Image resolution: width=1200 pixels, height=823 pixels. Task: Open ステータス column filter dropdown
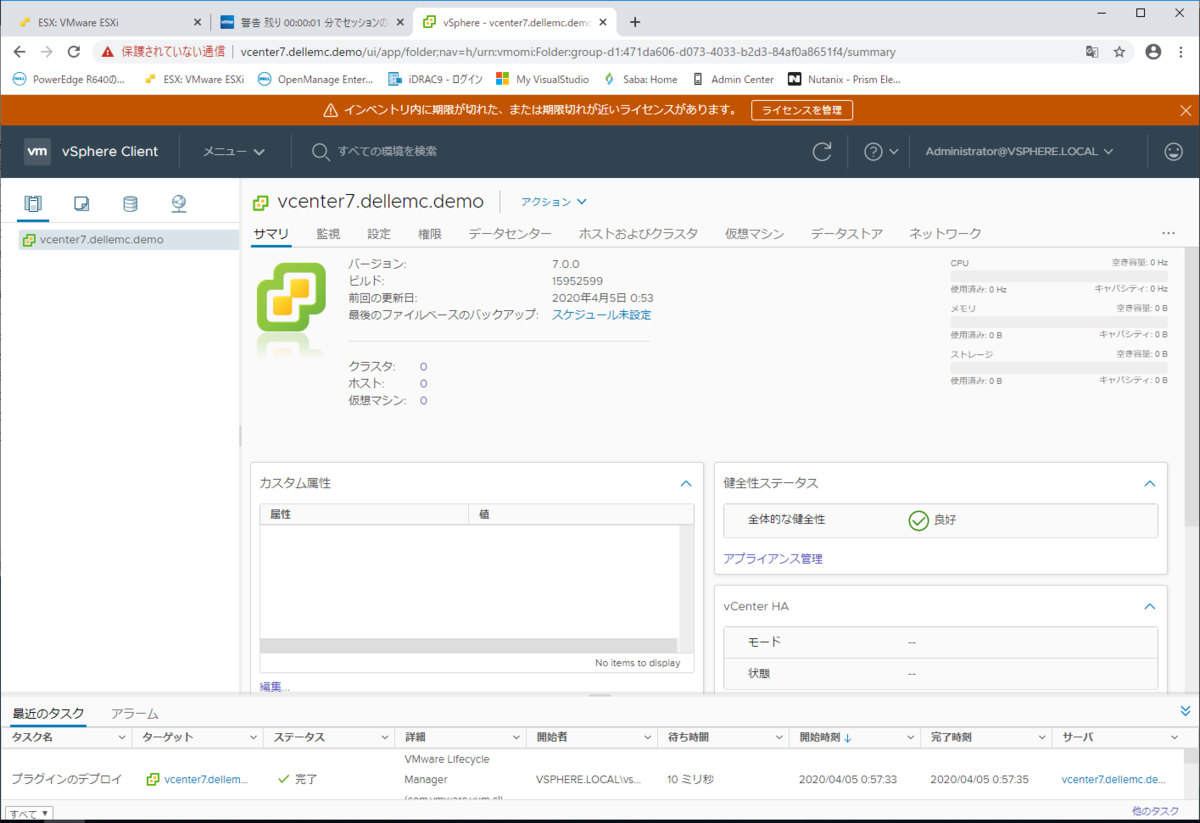(x=385, y=737)
